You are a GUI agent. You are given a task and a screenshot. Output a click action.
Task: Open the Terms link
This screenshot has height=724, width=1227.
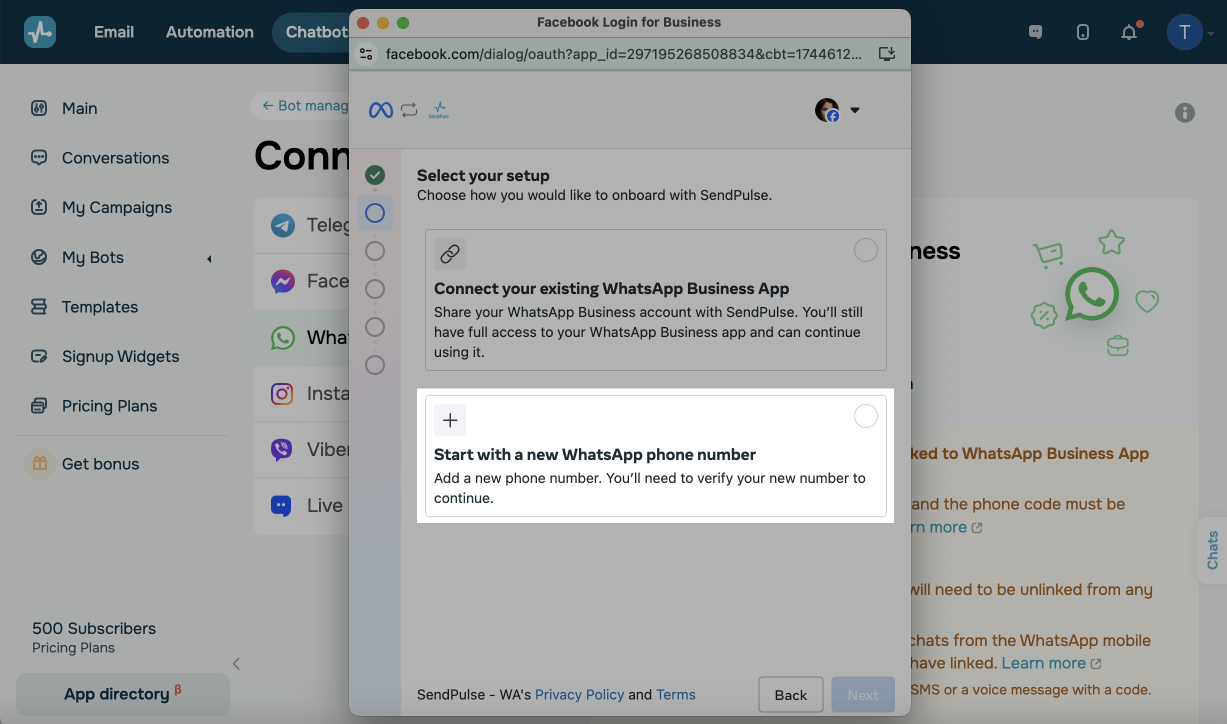676,694
